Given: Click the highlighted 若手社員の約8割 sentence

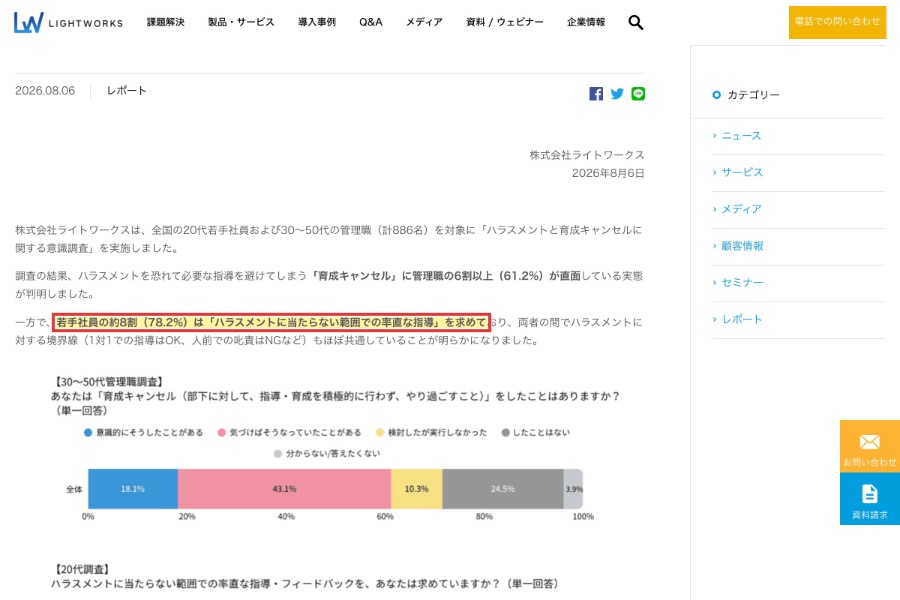Looking at the screenshot, I should (x=271, y=322).
